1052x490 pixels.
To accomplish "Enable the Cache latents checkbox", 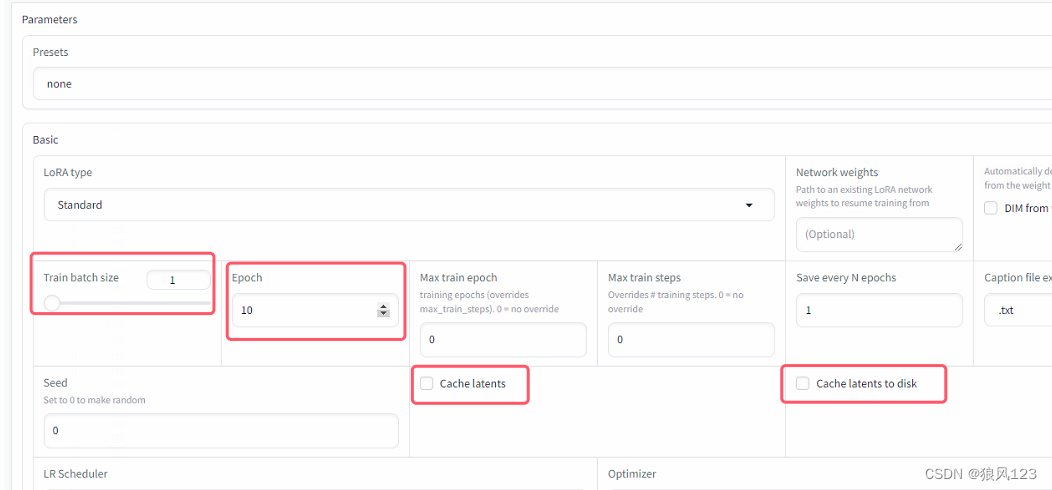I will point(427,383).
